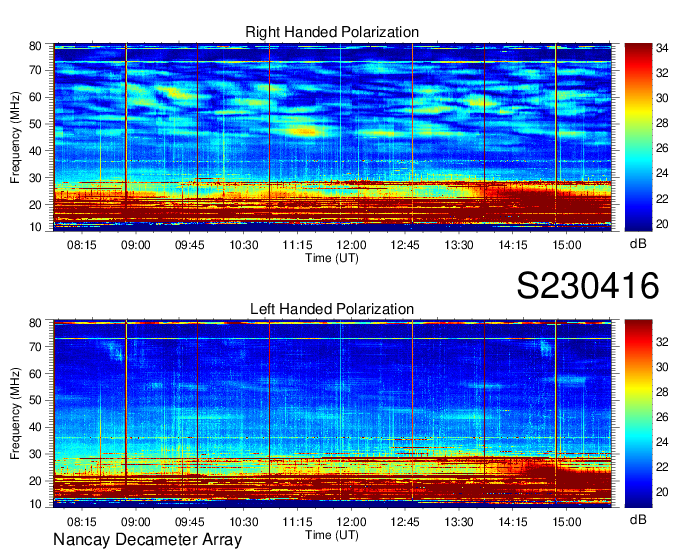The height and width of the screenshot is (552, 680).
Task: Click 22 dB value on Left Handed color bar
Action: (662, 467)
